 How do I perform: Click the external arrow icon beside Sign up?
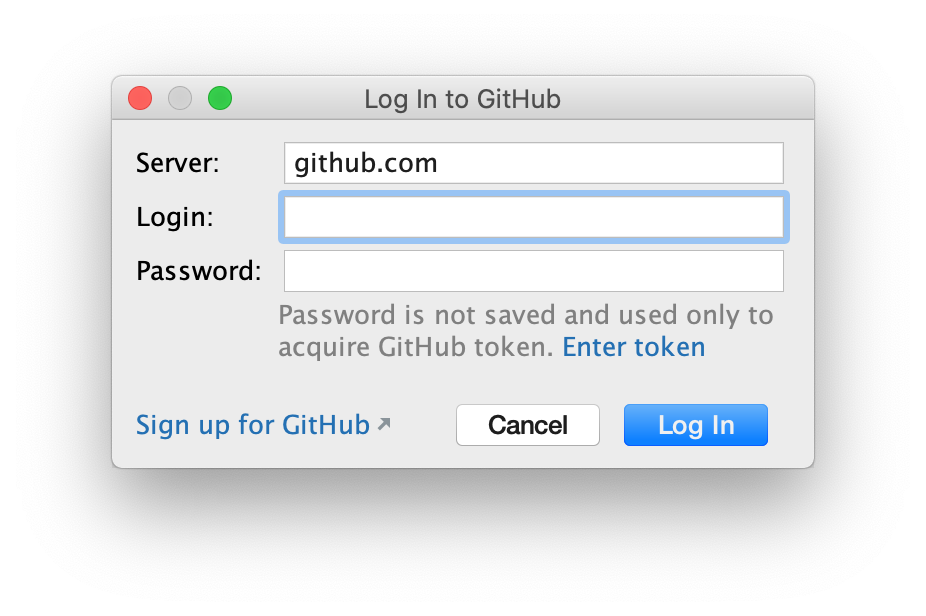pyautogui.click(x=384, y=424)
